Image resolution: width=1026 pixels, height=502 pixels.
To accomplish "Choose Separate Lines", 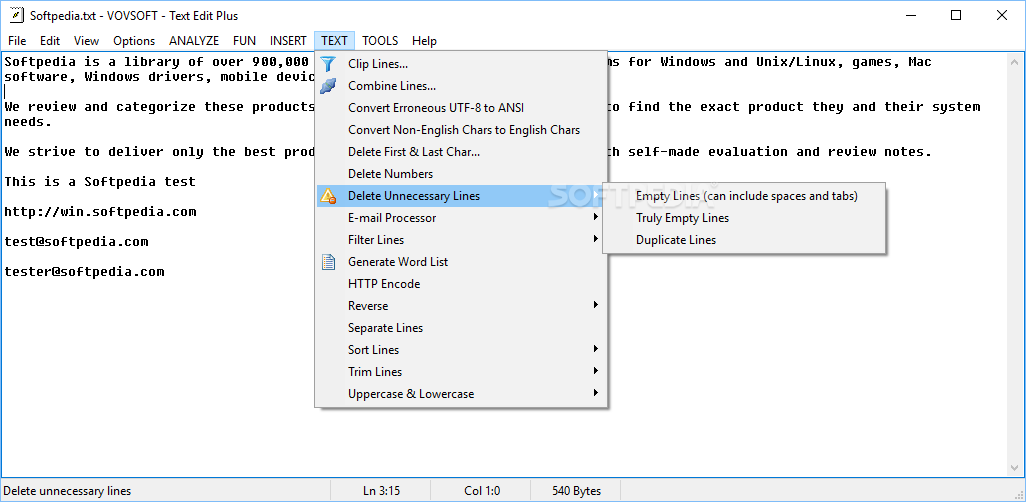I will 462,328.
